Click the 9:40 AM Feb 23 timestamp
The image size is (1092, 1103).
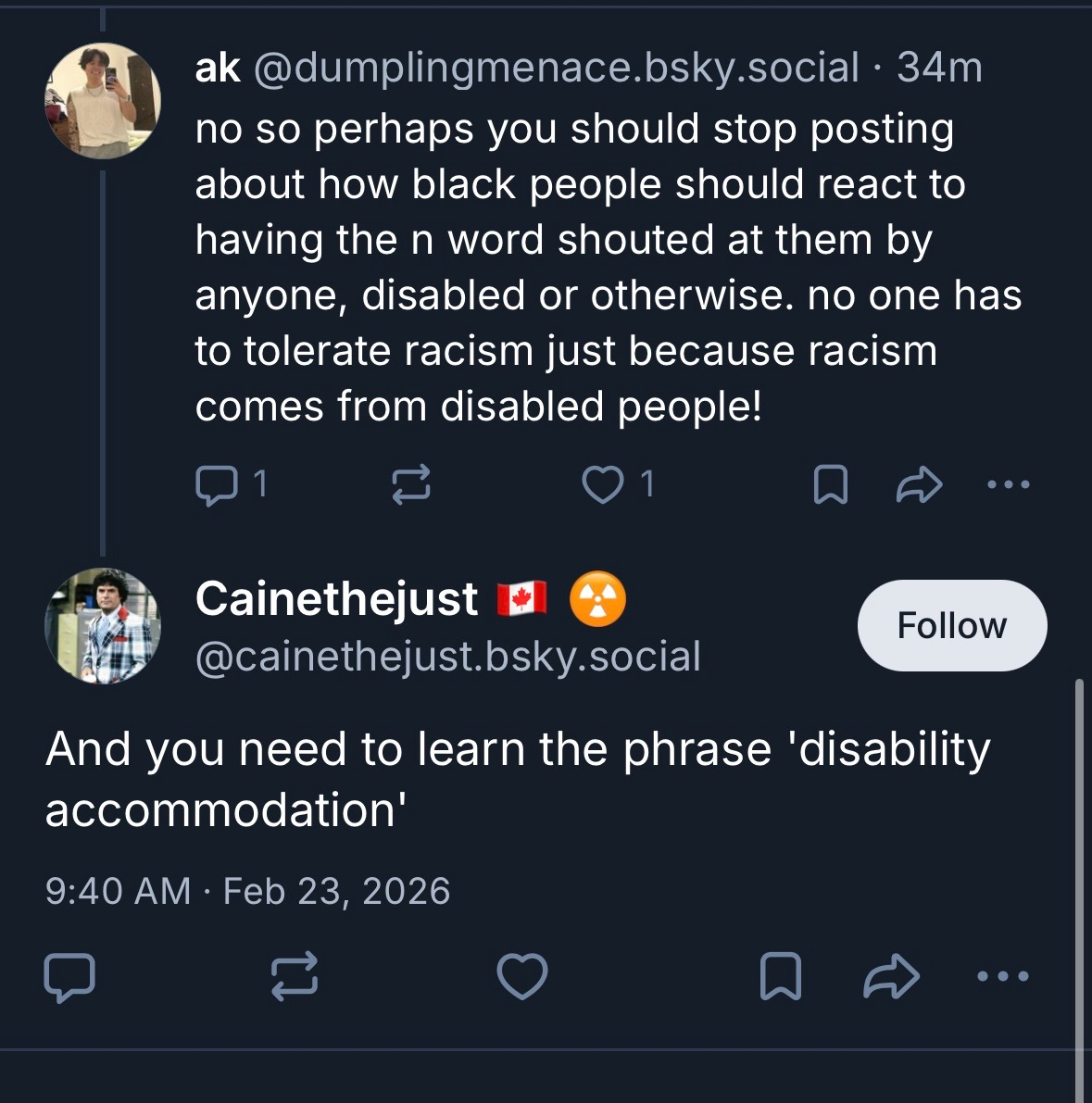pos(247,891)
